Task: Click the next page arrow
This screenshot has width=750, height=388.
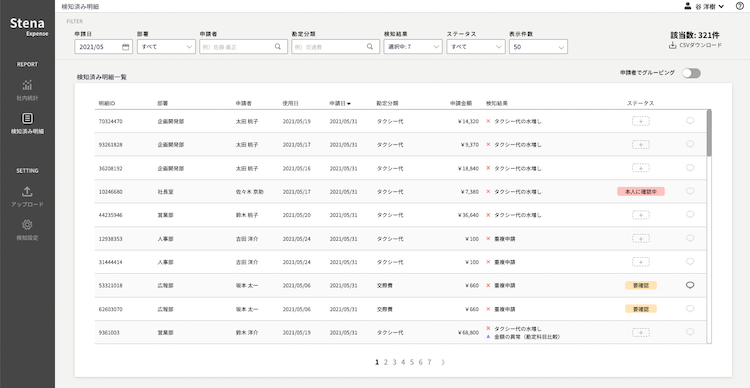Action: click(443, 362)
